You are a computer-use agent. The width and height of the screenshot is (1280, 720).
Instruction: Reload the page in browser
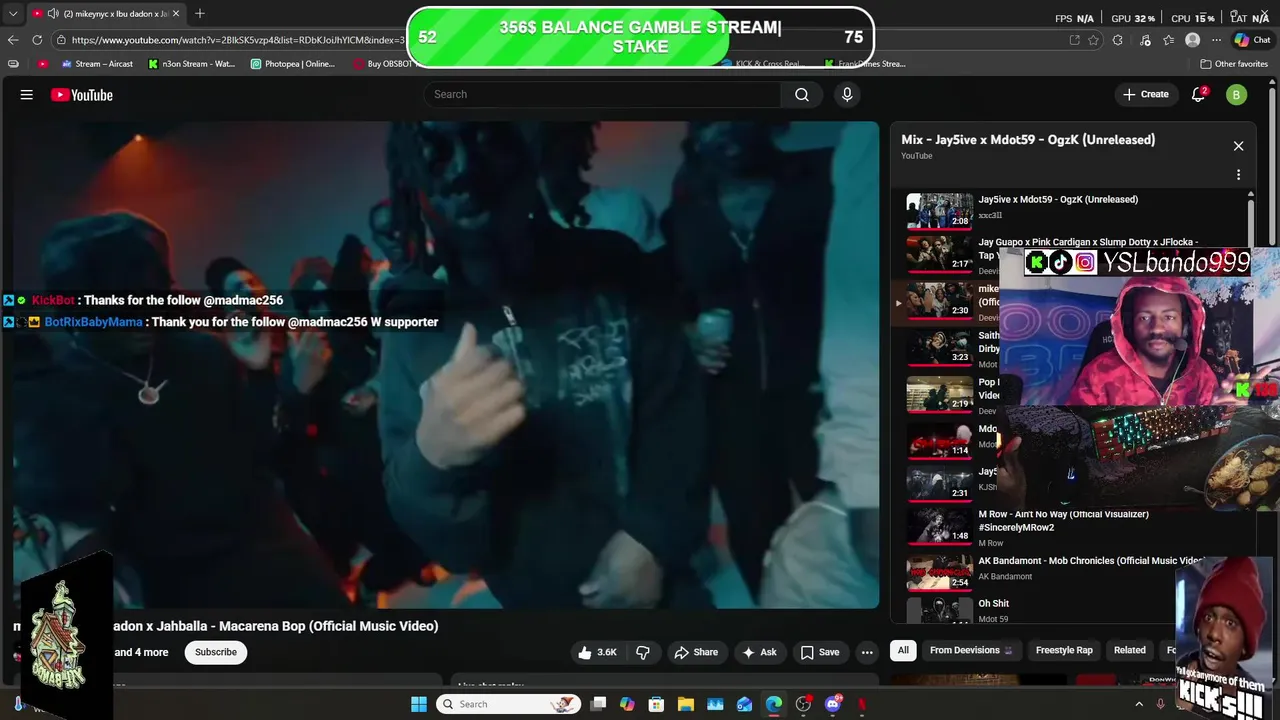pos(37,40)
